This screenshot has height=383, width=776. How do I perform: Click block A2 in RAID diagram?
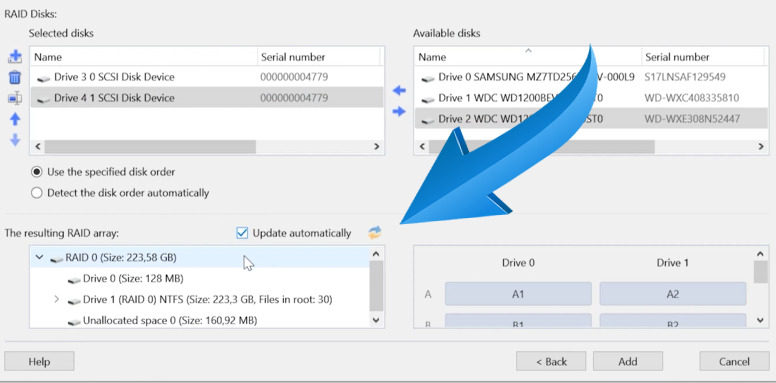(x=673, y=294)
